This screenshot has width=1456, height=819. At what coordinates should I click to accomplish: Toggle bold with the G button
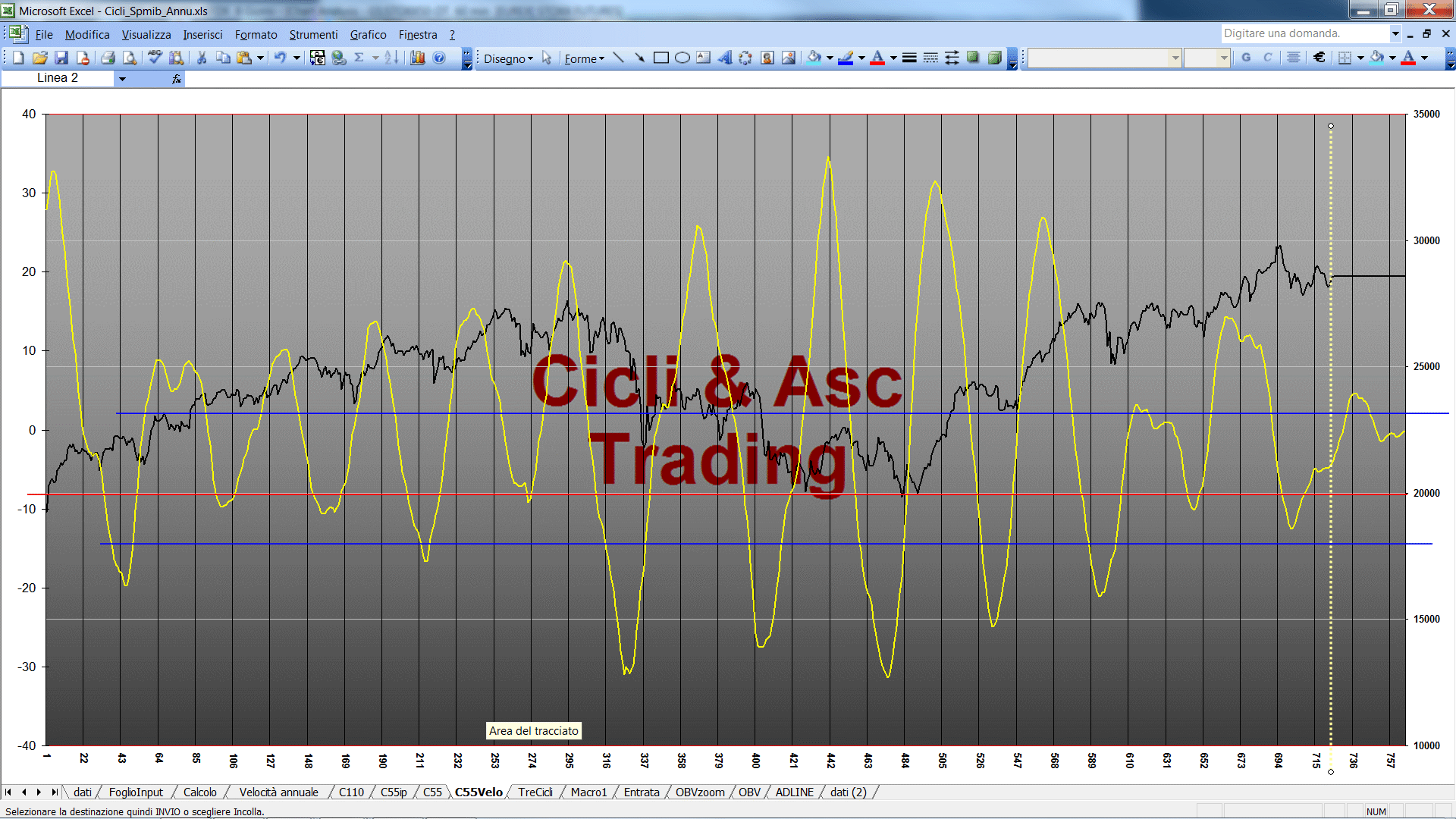coord(1246,58)
